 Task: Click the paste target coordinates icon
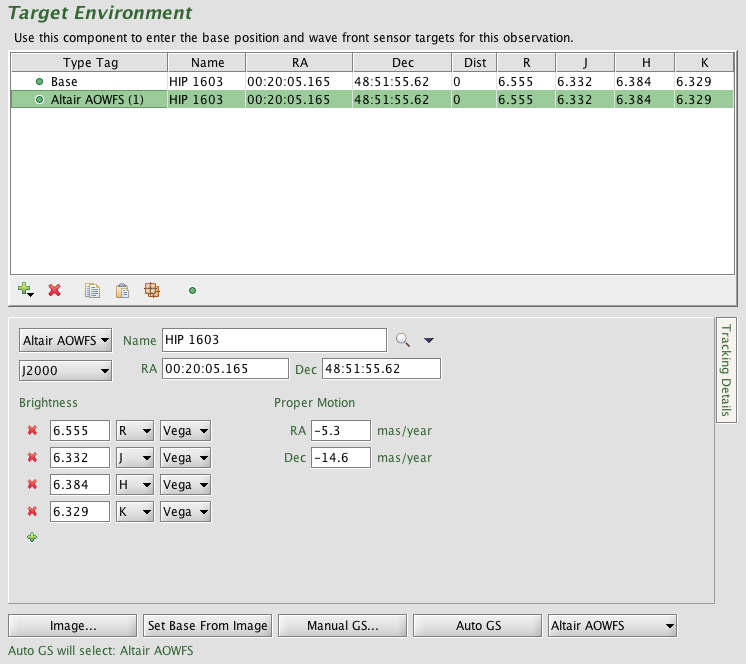point(122,290)
